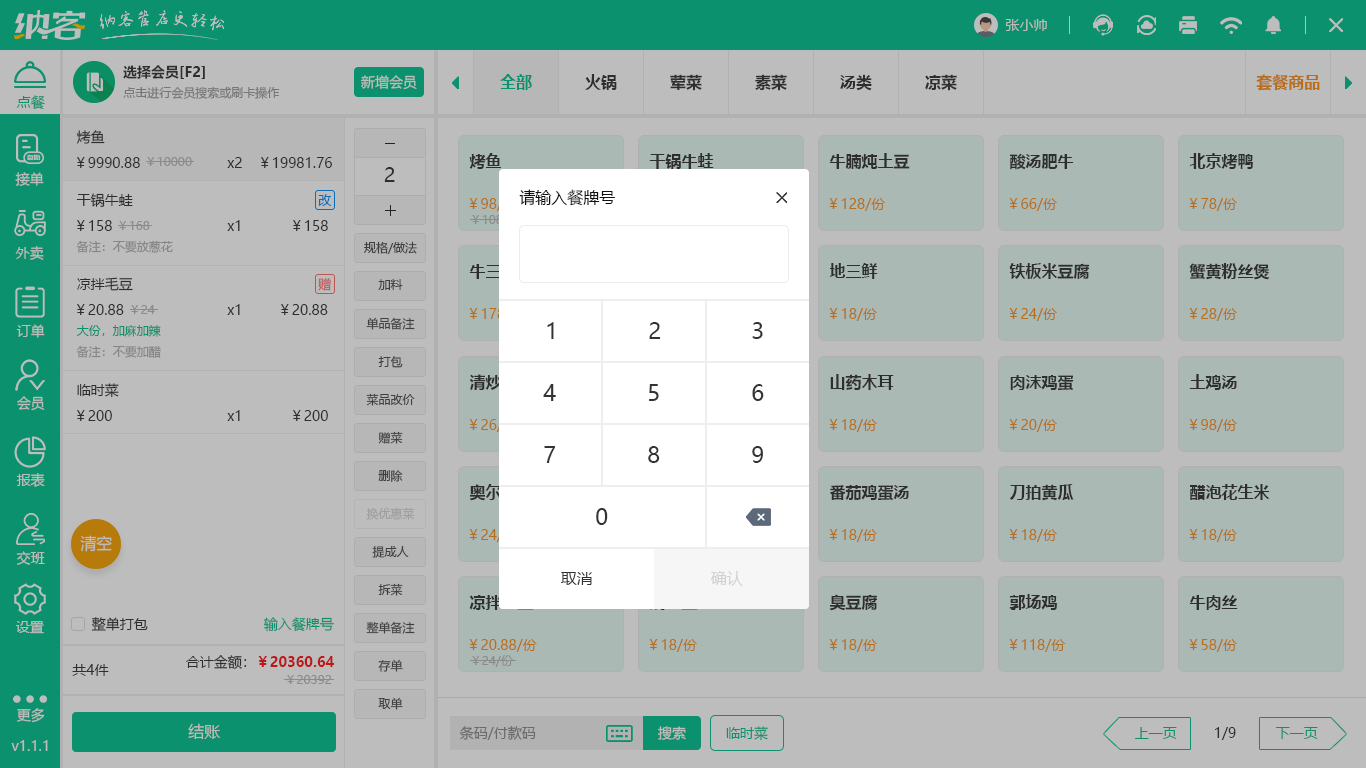This screenshot has height=768, width=1366.
Task: Close the 请输入餐牌号 dialog with X
Action: pyautogui.click(x=782, y=198)
